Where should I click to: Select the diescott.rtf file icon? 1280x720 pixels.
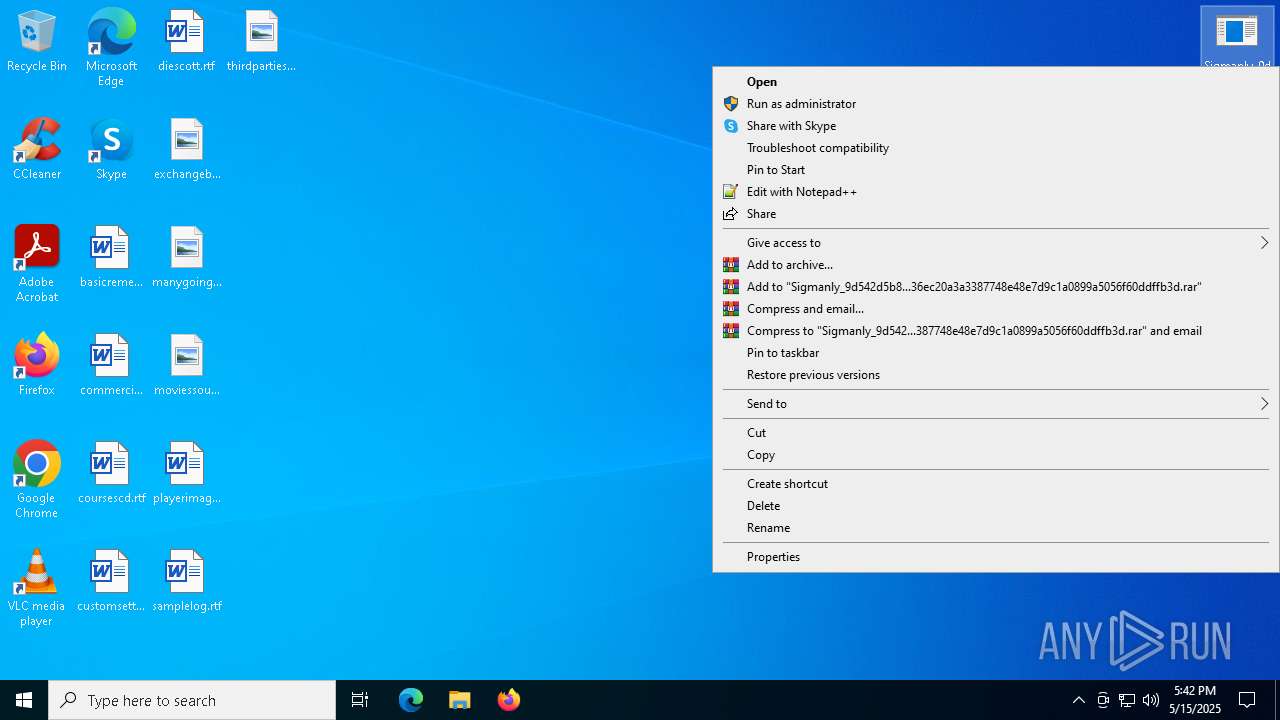tap(186, 42)
